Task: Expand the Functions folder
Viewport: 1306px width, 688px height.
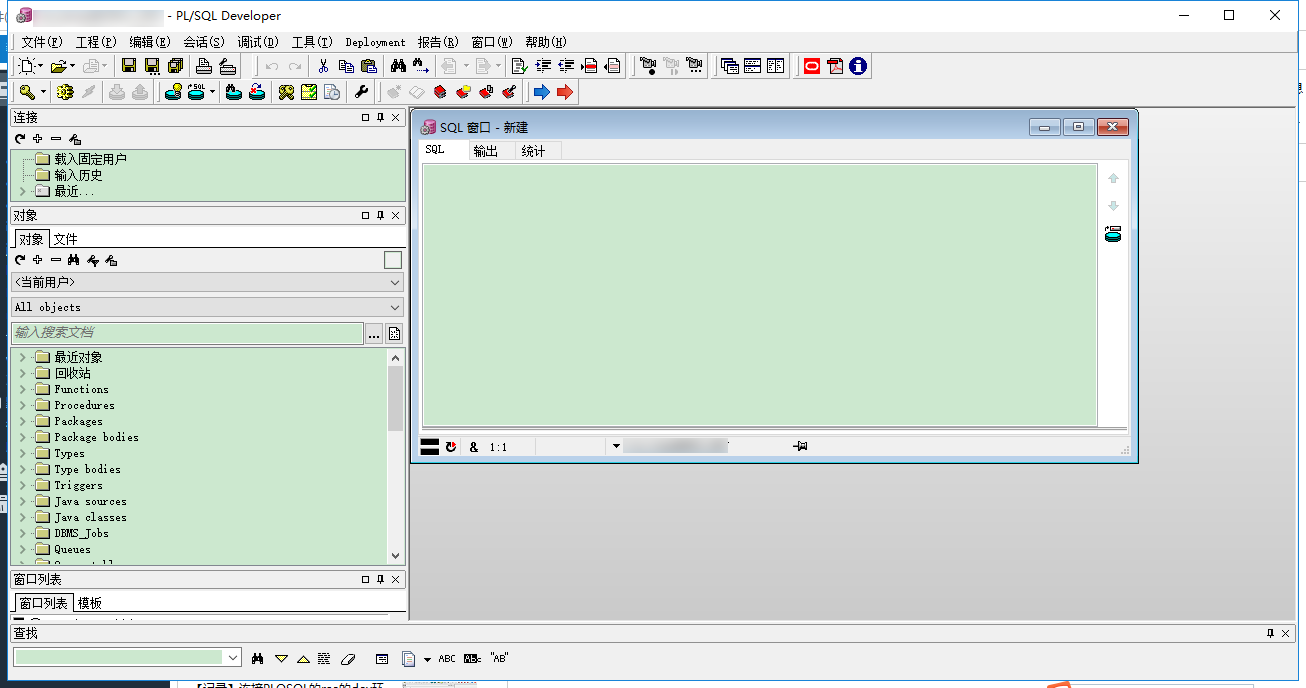Action: point(23,389)
